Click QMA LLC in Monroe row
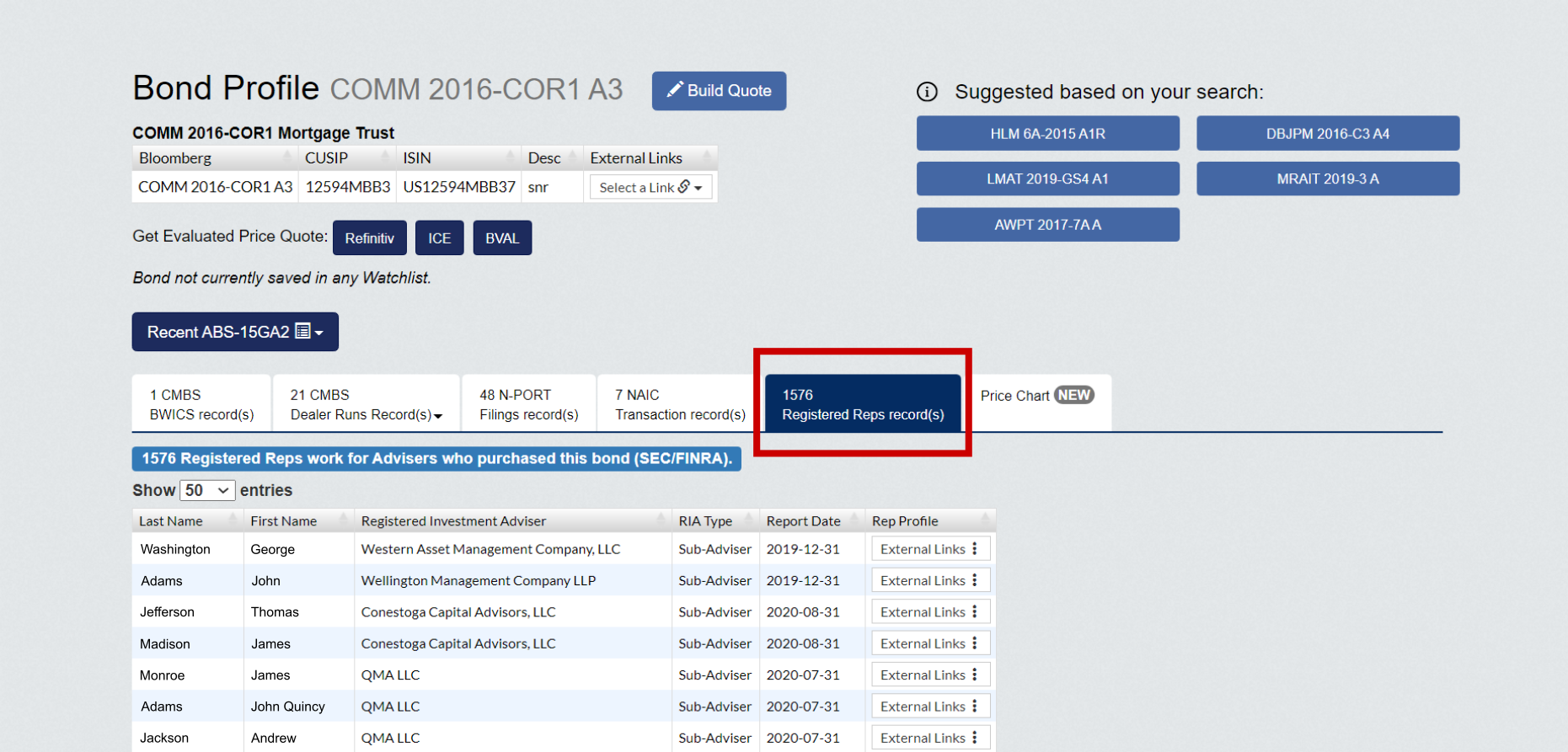Screen dimensions: 1568x752 click(x=390, y=675)
